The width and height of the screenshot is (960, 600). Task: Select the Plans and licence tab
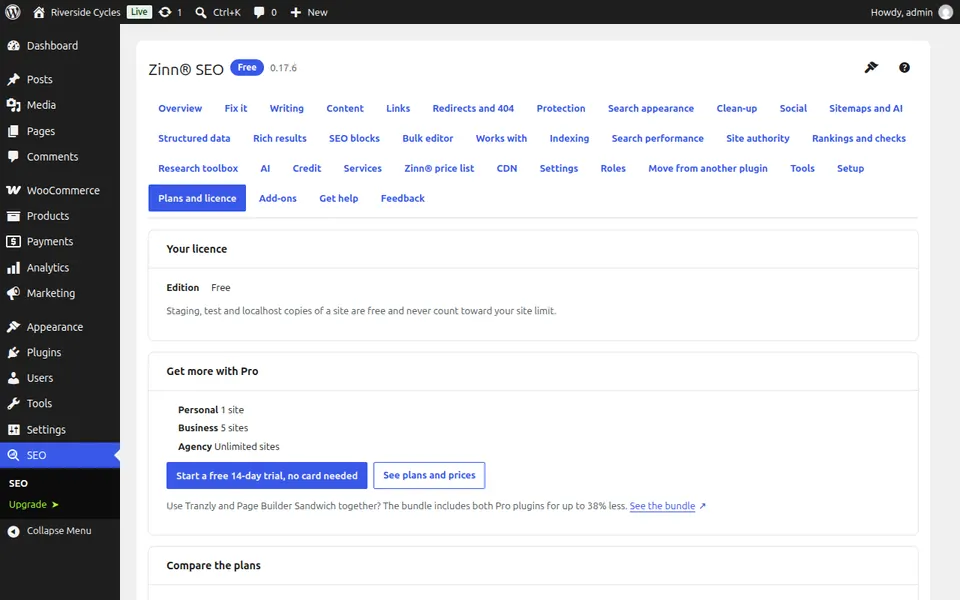pyautogui.click(x=197, y=198)
